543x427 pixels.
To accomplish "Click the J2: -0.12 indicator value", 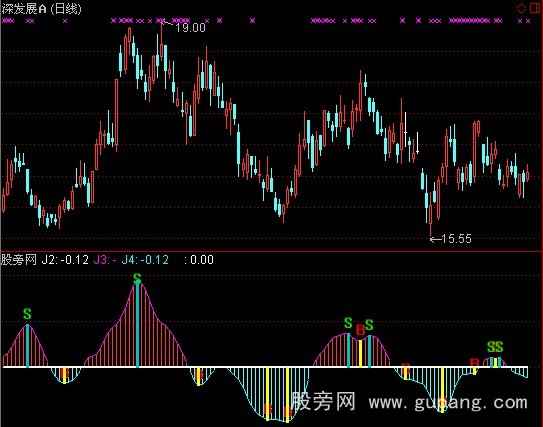I will pos(65,259).
